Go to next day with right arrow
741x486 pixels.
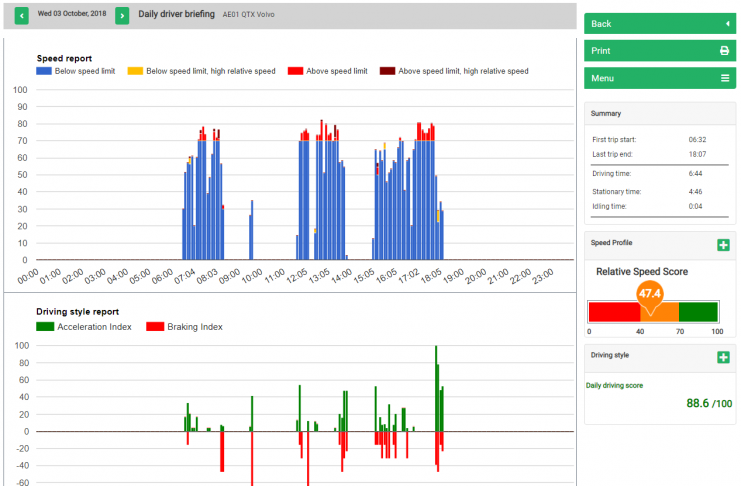122,15
